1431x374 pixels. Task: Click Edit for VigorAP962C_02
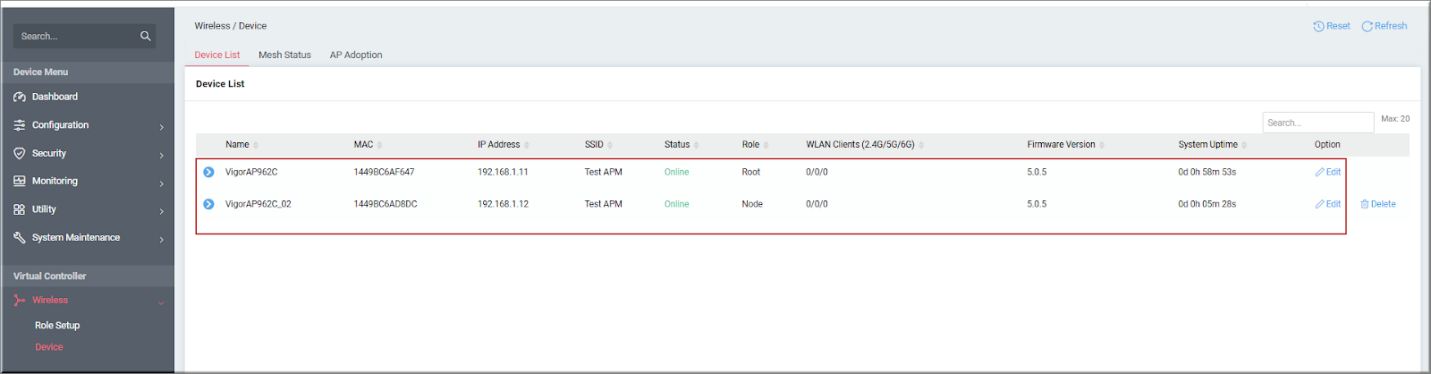tap(1328, 204)
